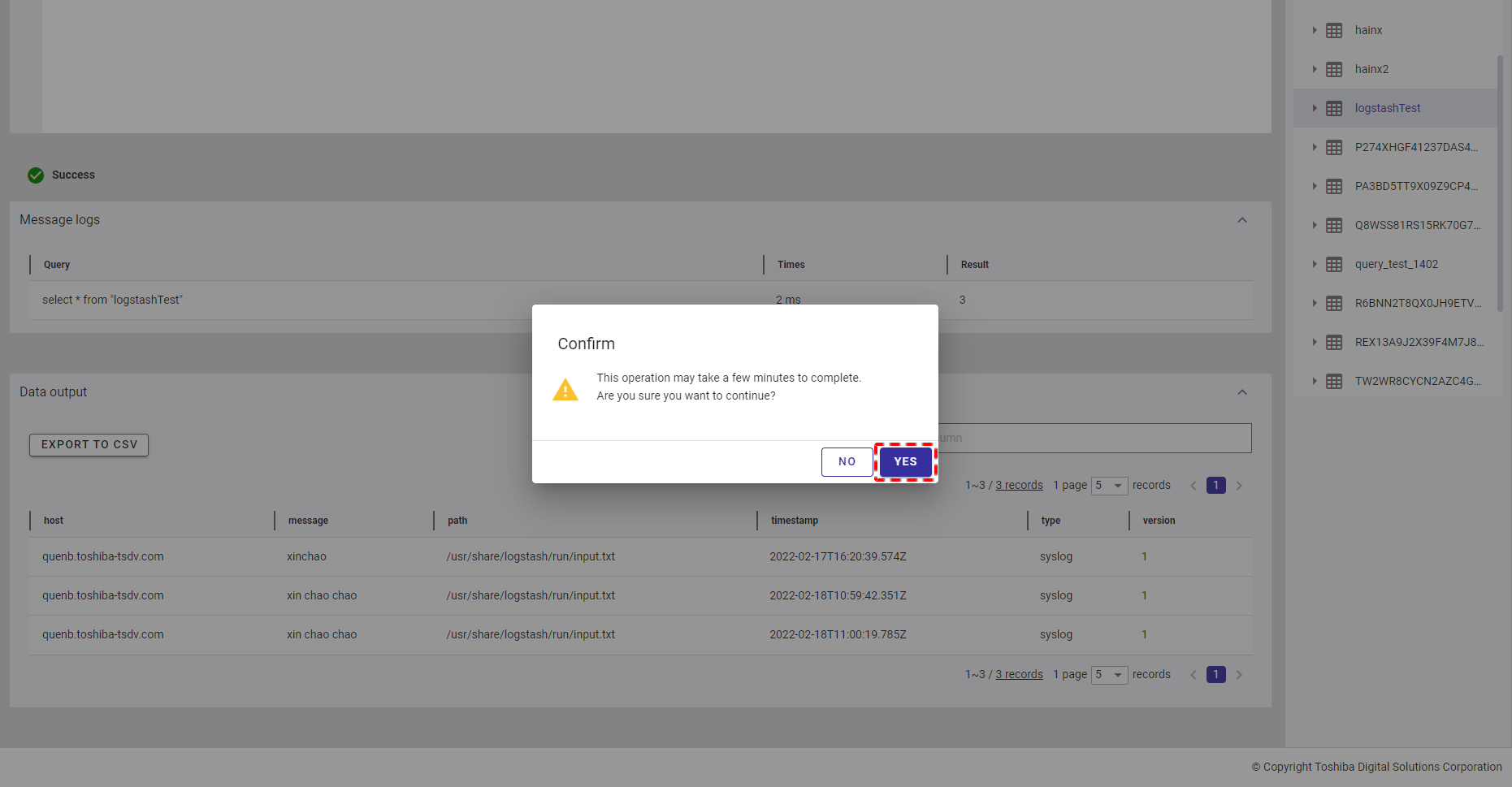Collapse the Data output panel
The height and width of the screenshot is (787, 1512).
coord(1241,392)
